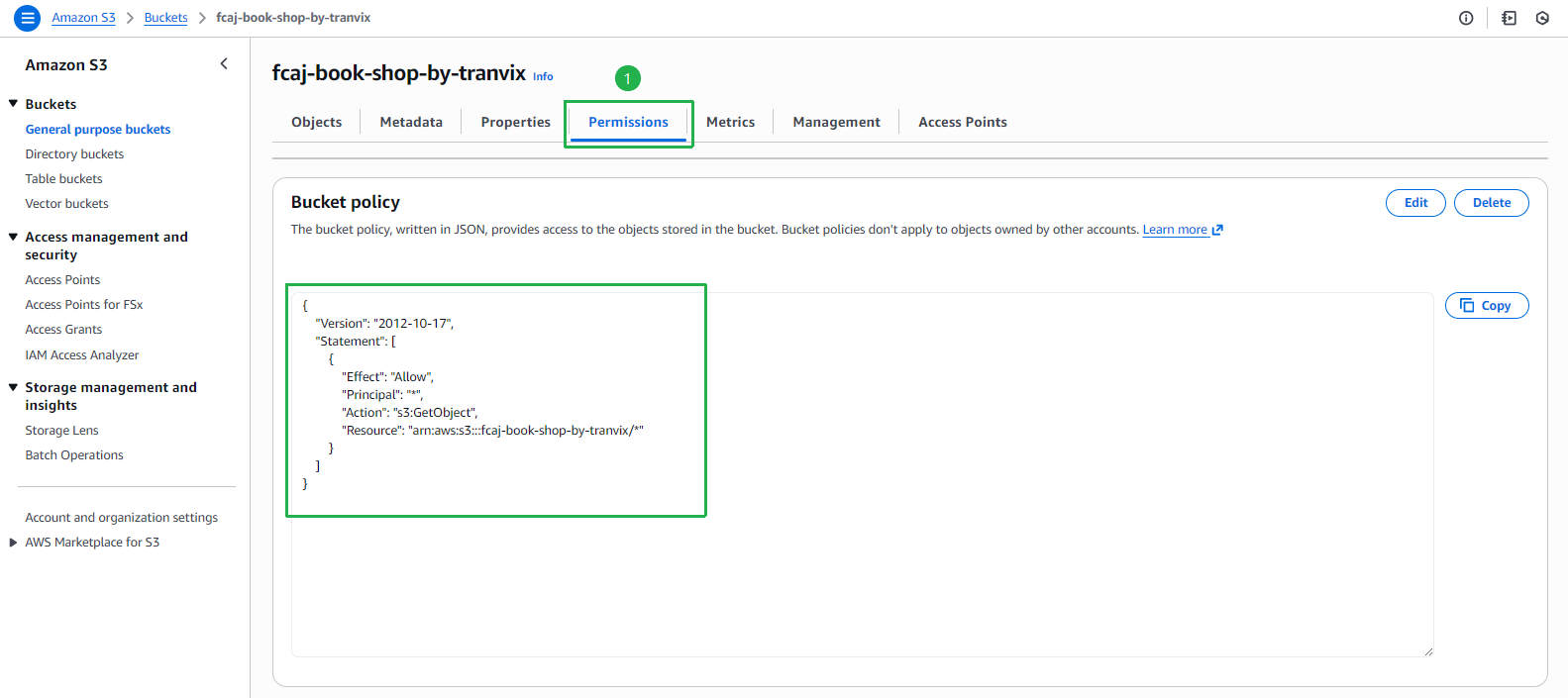This screenshot has height=698, width=1568.
Task: Open Access Points in sidebar
Action: click(x=62, y=280)
